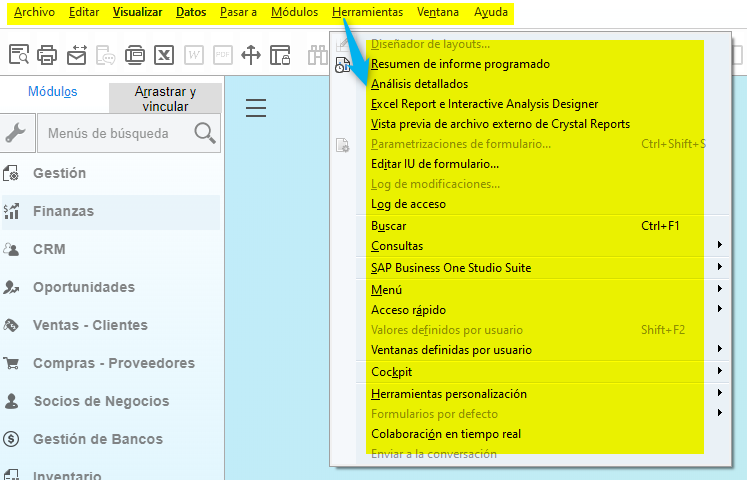747x480 pixels.
Task: Open the Archivo menu
Action: (x=34, y=12)
